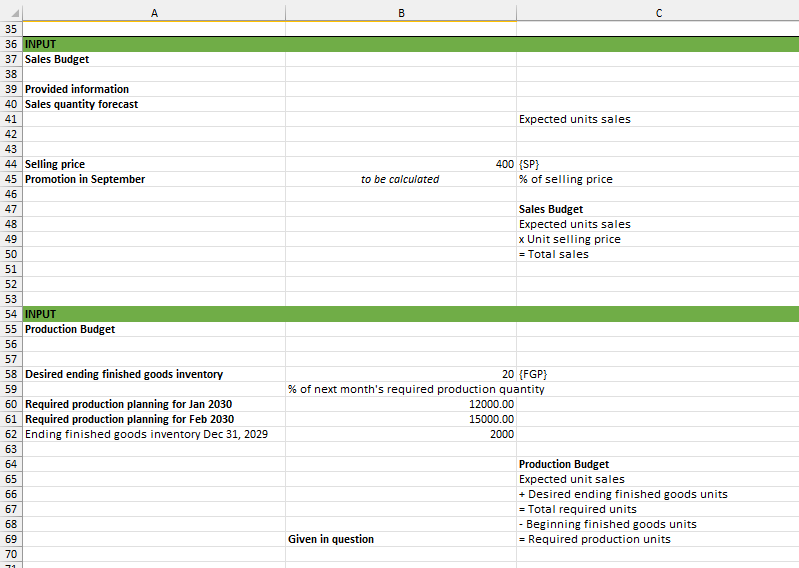Select the "= Total sales" cell
The height and width of the screenshot is (568, 799).
click(657, 254)
